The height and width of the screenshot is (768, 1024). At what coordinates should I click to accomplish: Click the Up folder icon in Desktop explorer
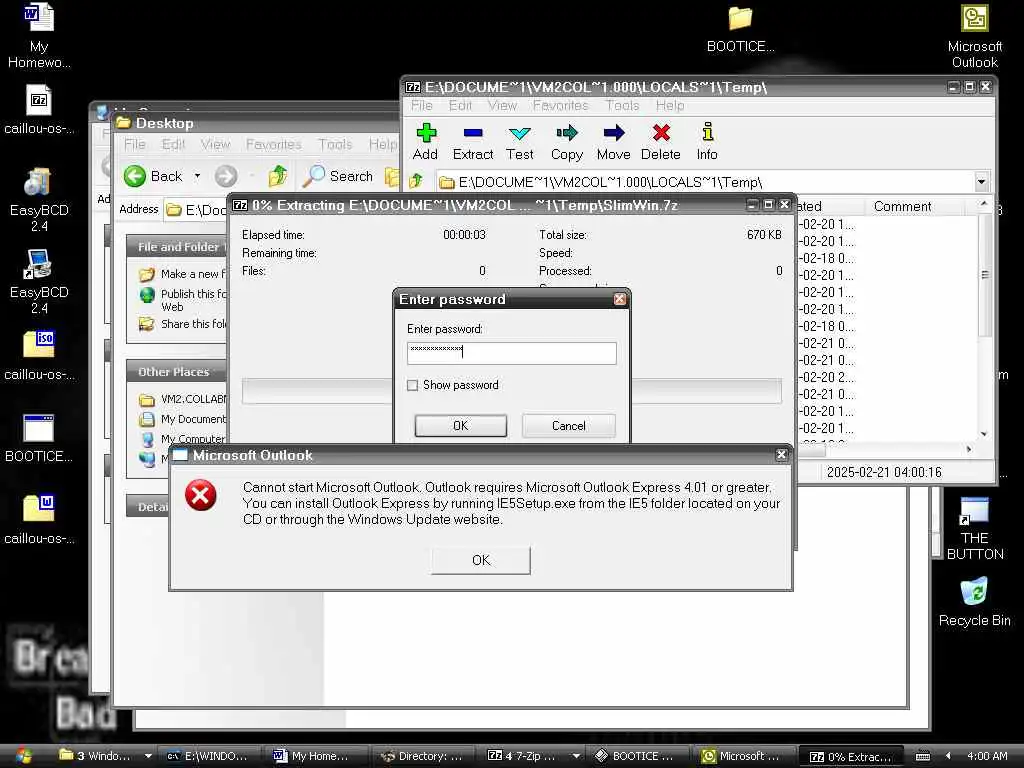click(x=278, y=176)
